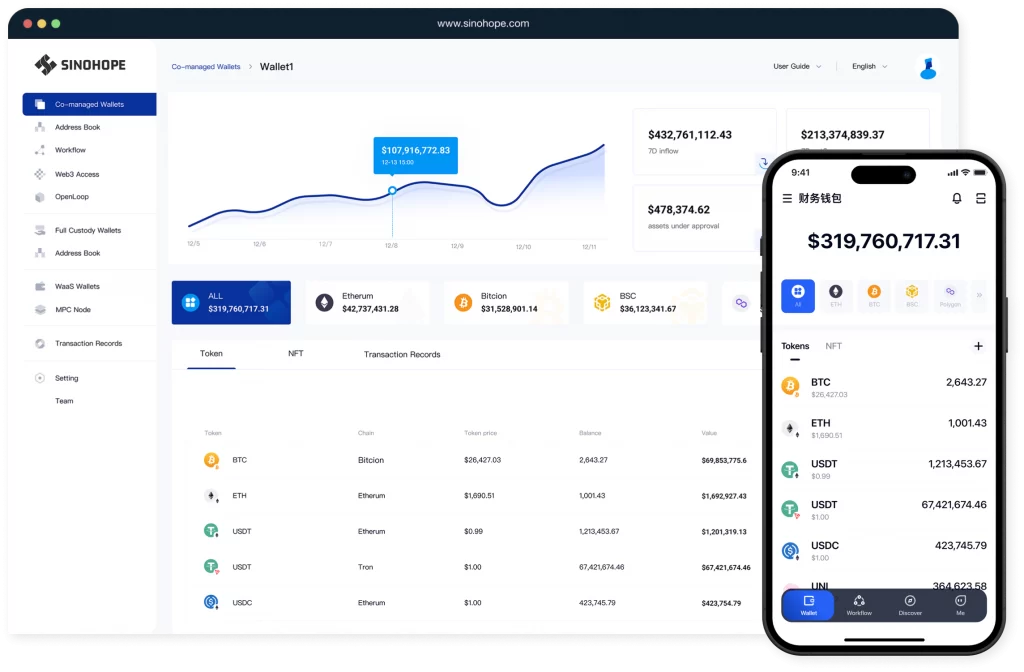Open the ETH row on phone
This screenshot has width=1024, height=672.
coord(884,428)
